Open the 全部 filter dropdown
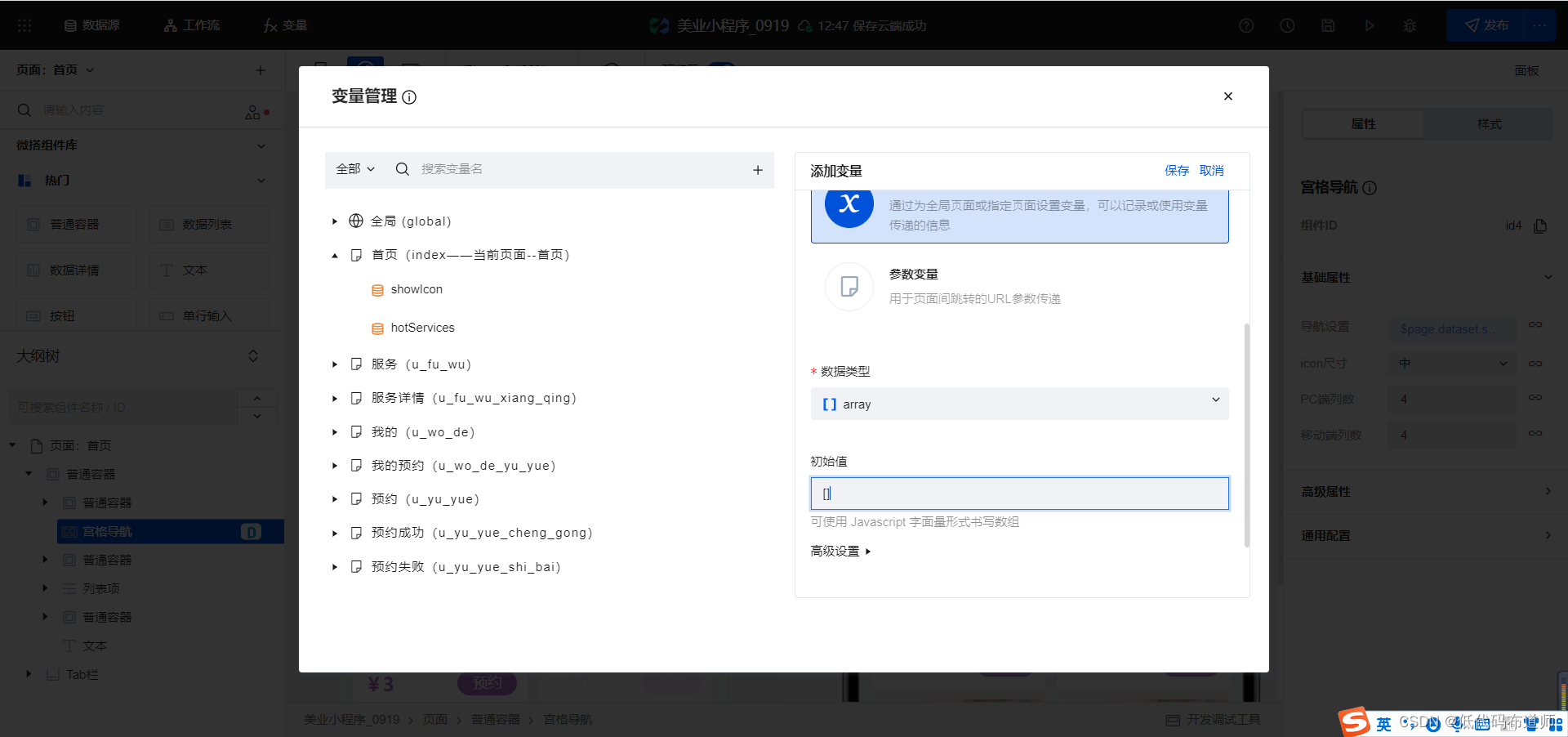Image resolution: width=1568 pixels, height=737 pixels. point(355,169)
